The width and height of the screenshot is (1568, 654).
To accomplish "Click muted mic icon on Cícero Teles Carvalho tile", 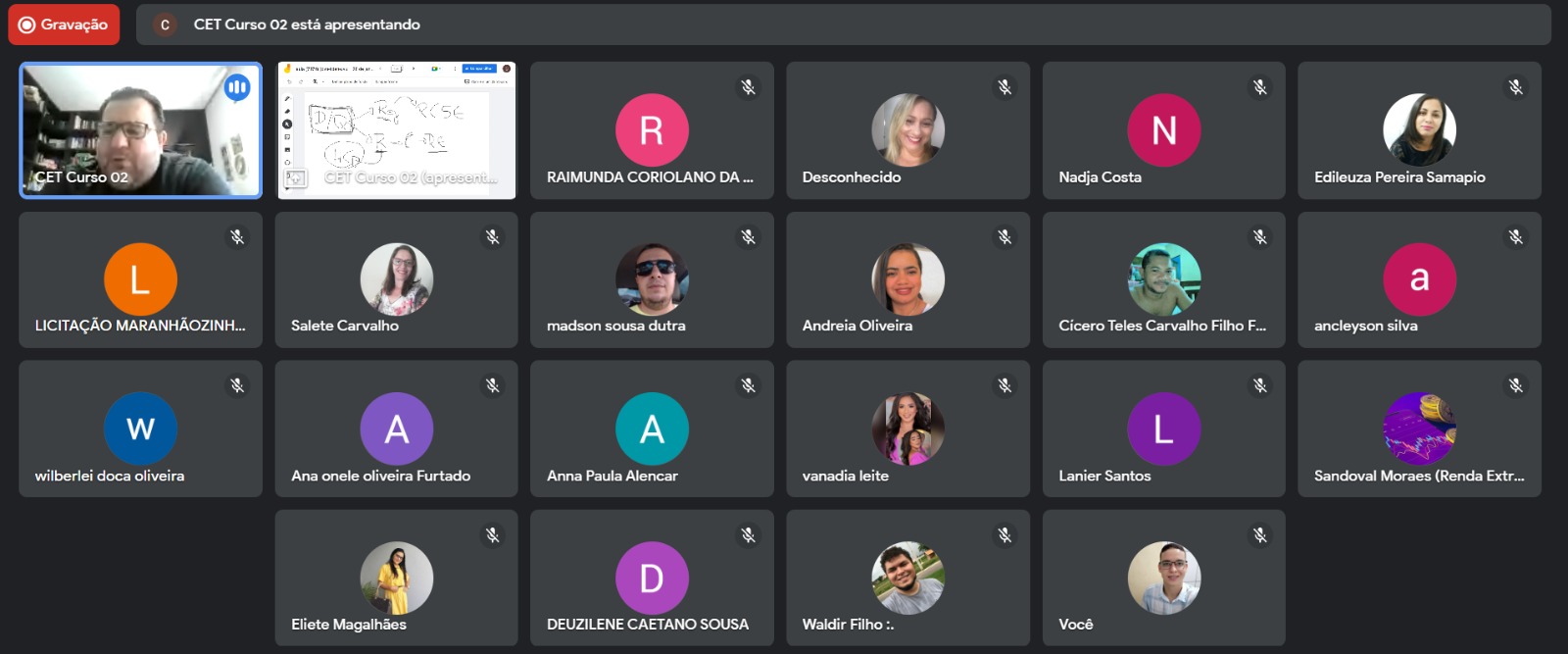I will (x=1260, y=236).
